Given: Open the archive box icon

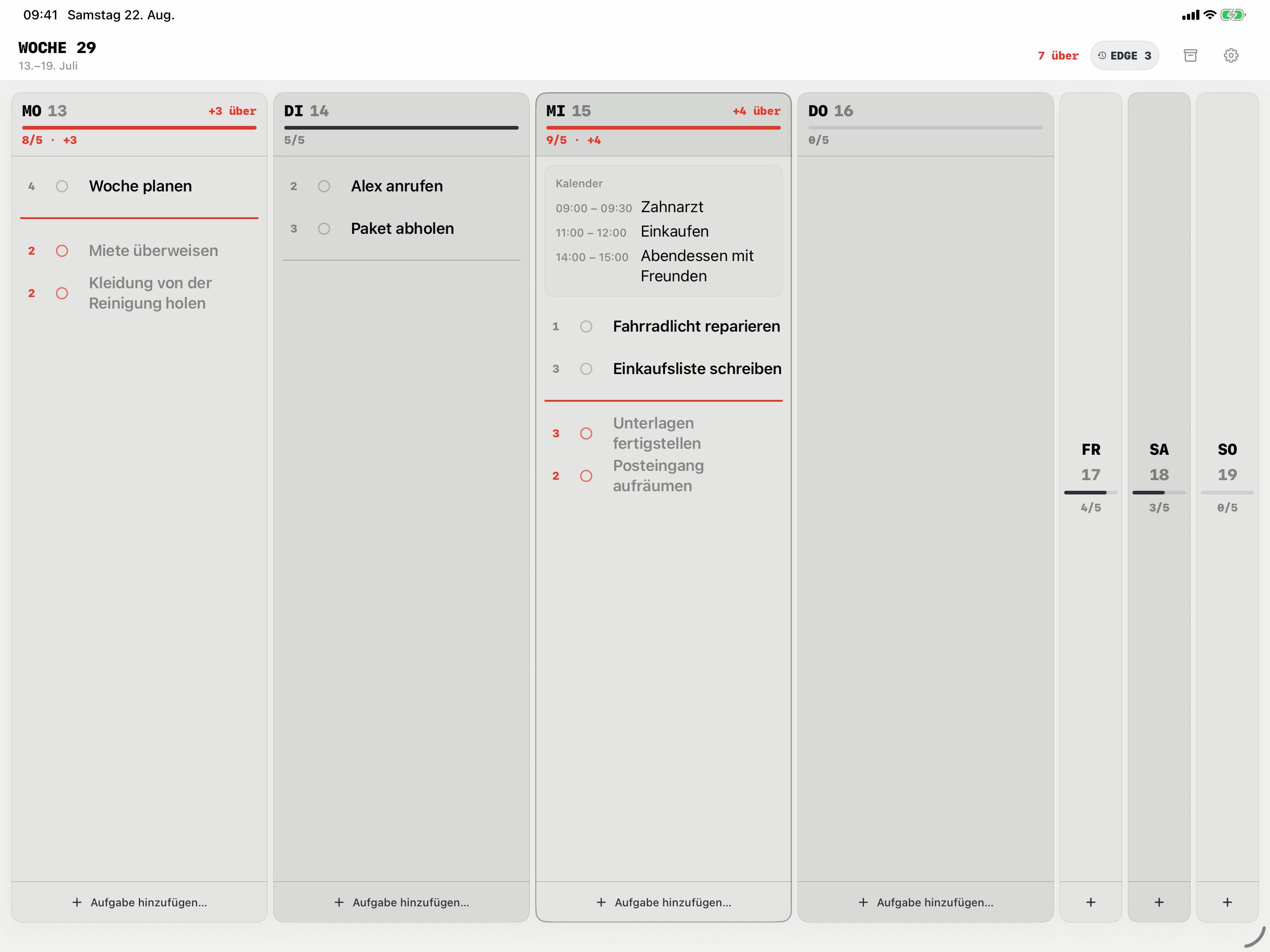Looking at the screenshot, I should click(1190, 56).
